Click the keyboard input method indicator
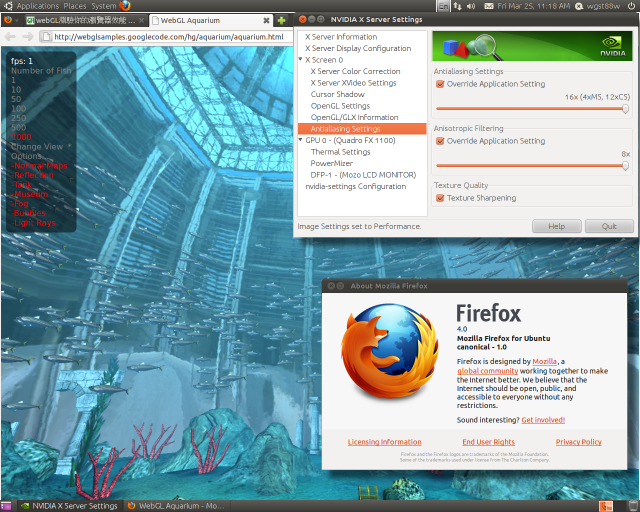 [443, 6]
